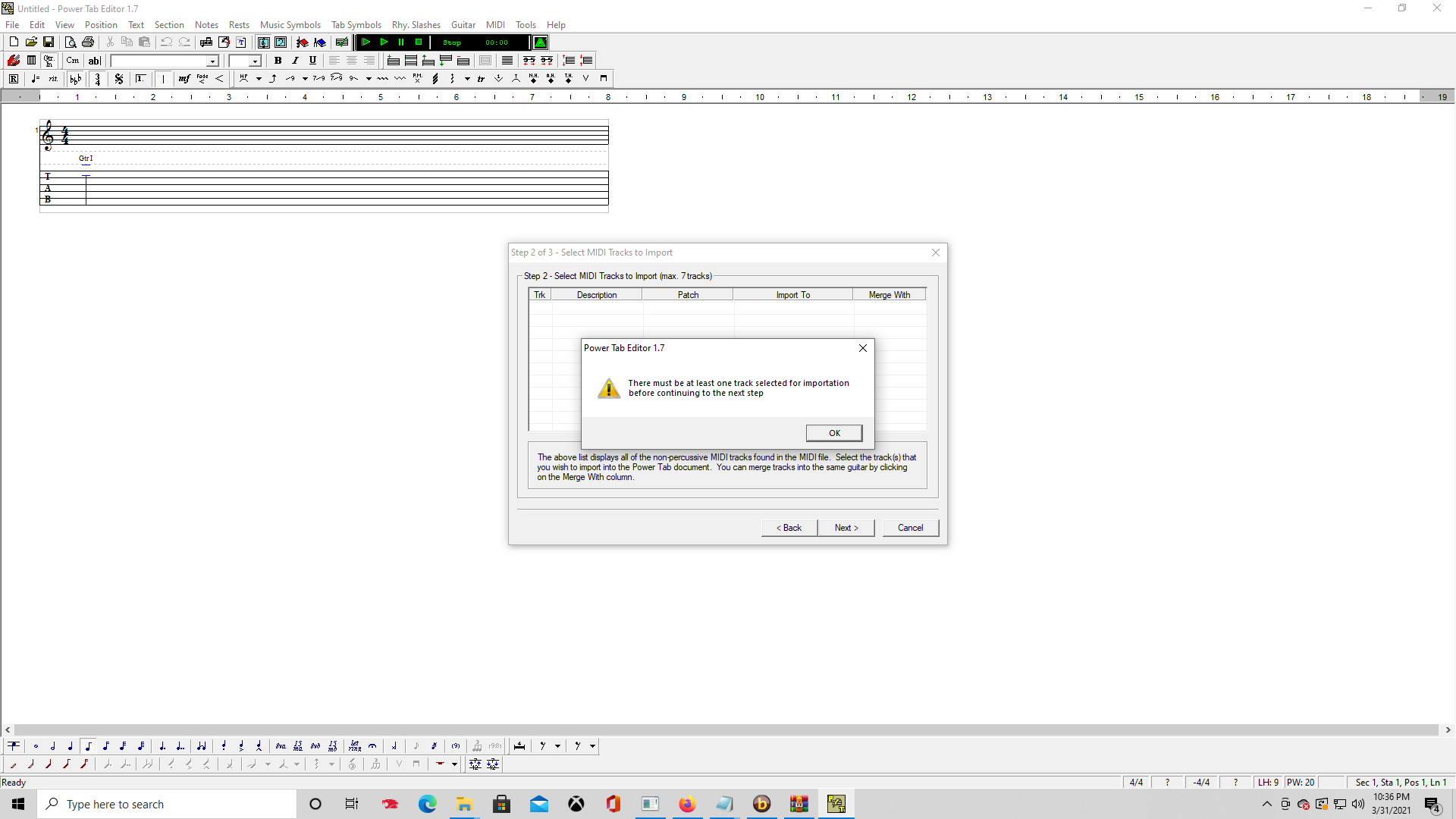Open the MIDI menu
This screenshot has height=819, width=1456.
[x=495, y=24]
